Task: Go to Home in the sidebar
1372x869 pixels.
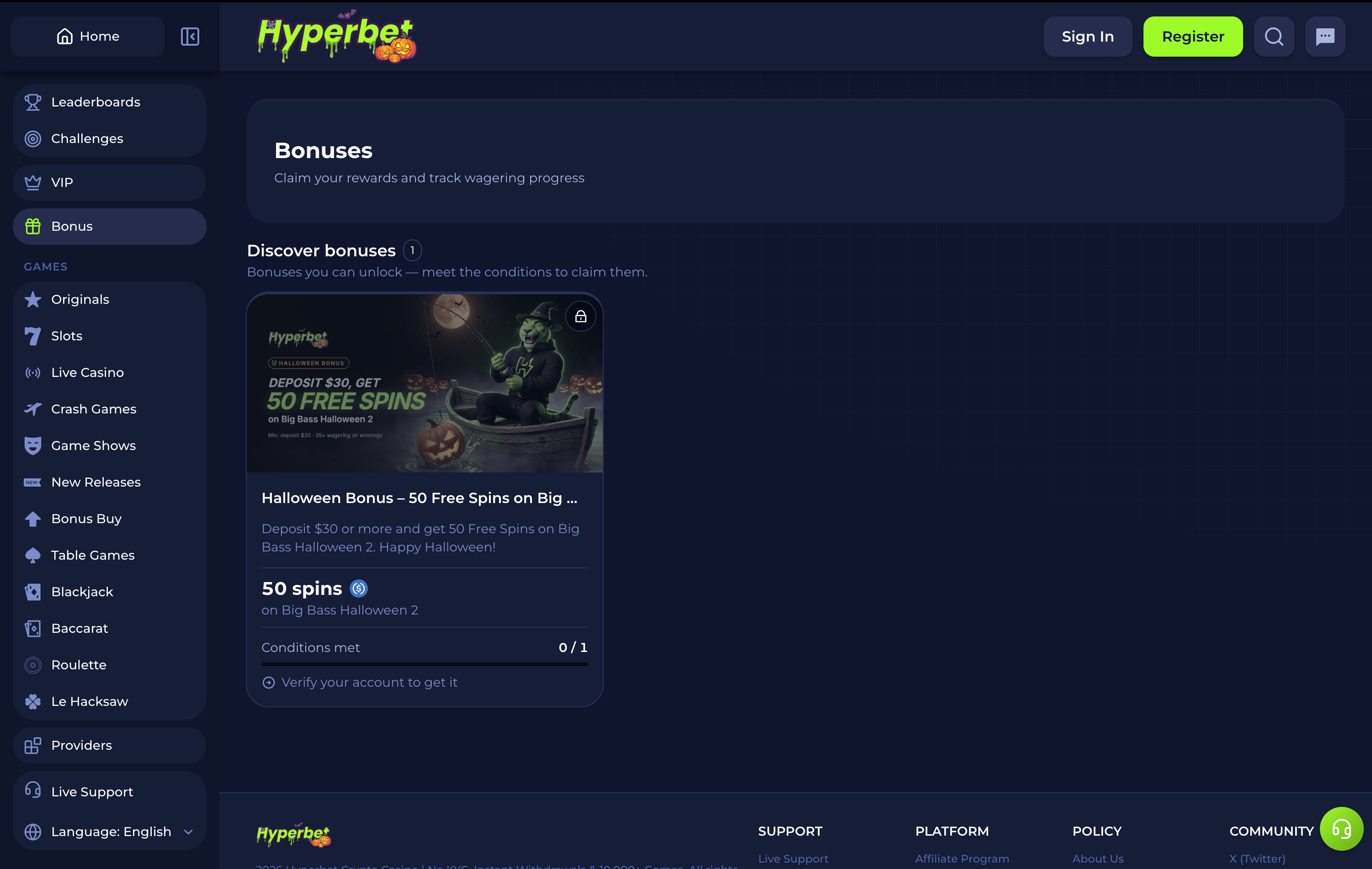Action: [x=88, y=37]
